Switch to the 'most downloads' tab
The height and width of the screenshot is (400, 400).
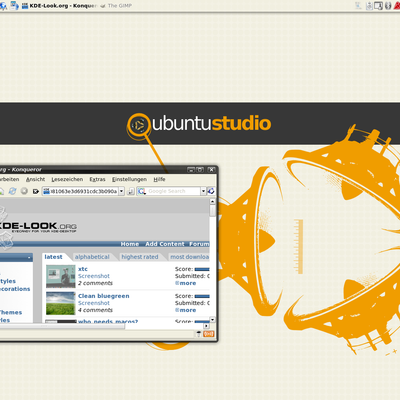click(189, 257)
